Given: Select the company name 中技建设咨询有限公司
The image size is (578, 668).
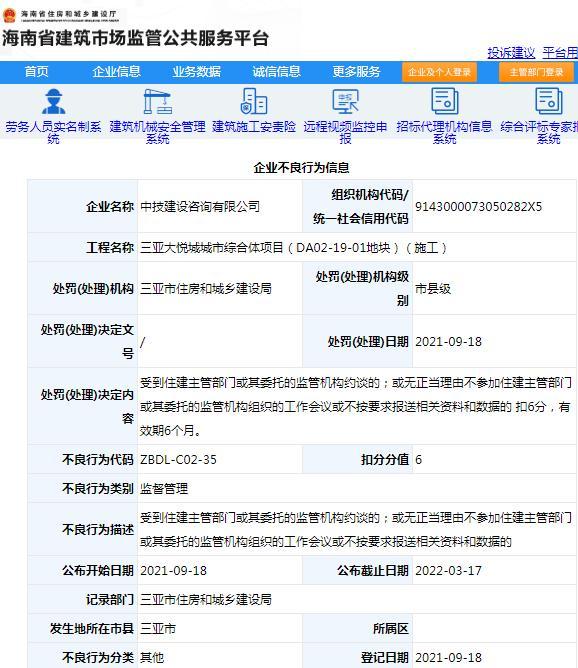Looking at the screenshot, I should click(200, 207).
